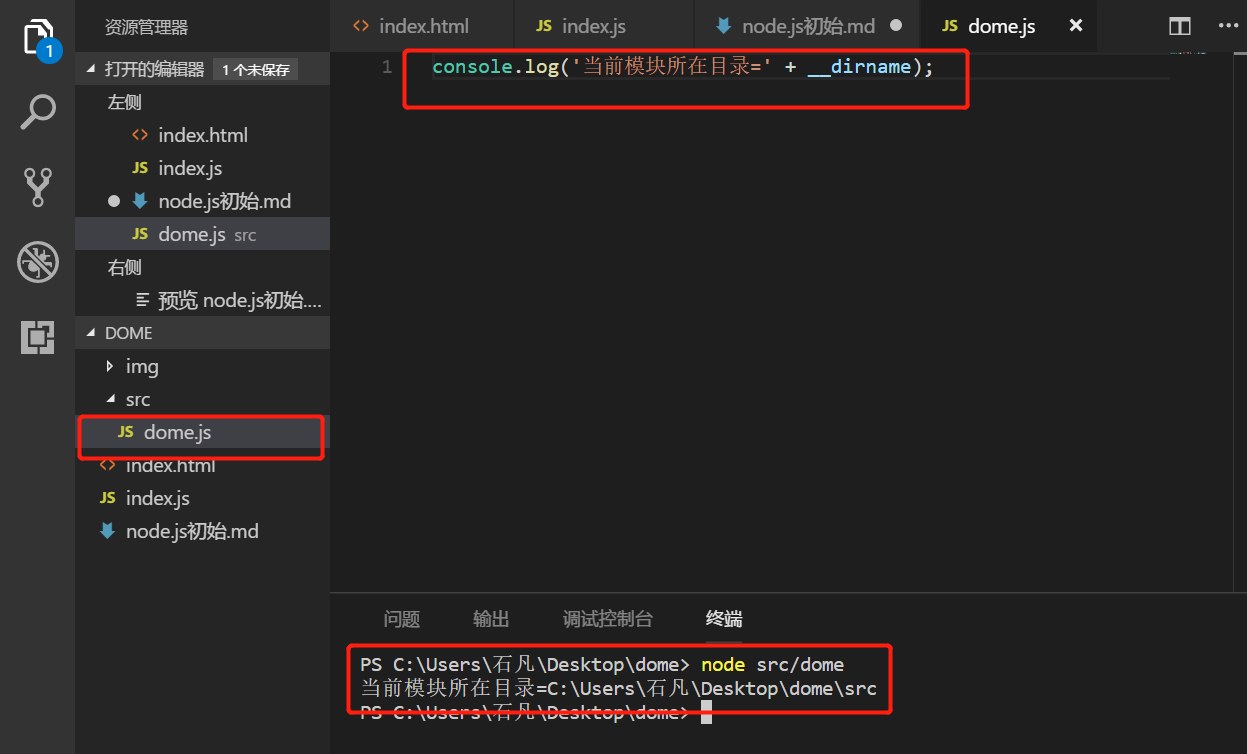The image size is (1247, 754).
Task: Close the dome.js editor tab
Action: (1076, 26)
